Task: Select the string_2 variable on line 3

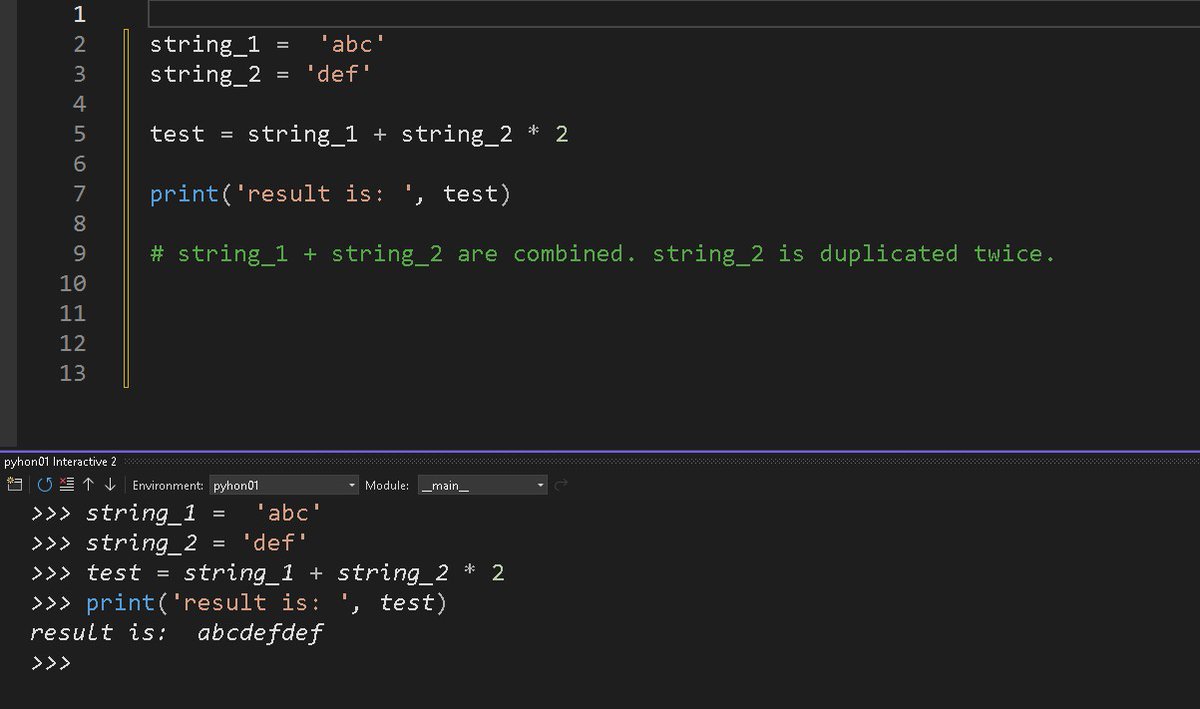Action: pos(203,74)
